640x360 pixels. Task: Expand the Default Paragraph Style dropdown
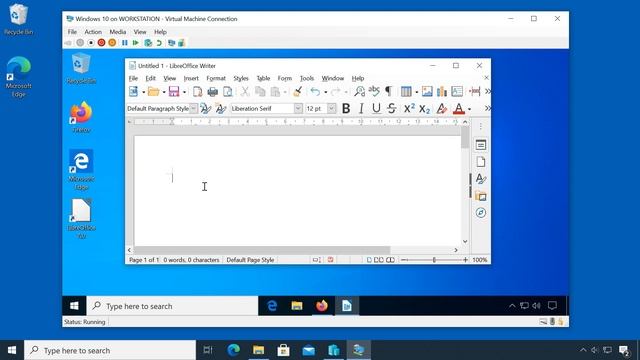[x=193, y=109]
